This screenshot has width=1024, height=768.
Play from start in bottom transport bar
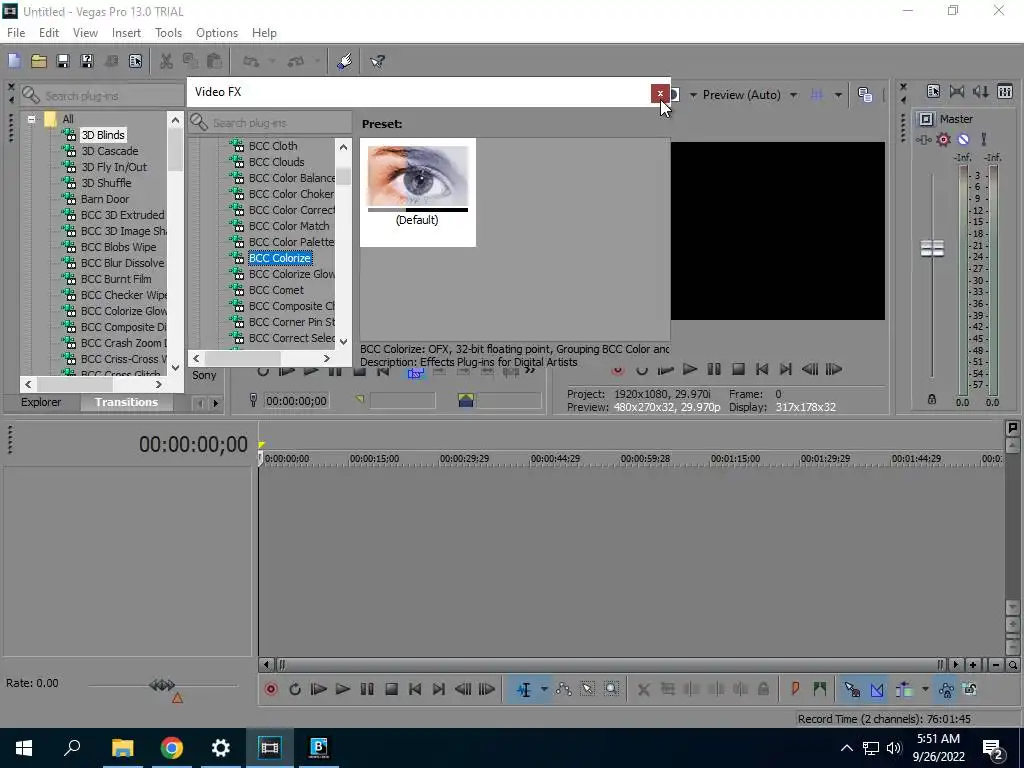point(319,689)
